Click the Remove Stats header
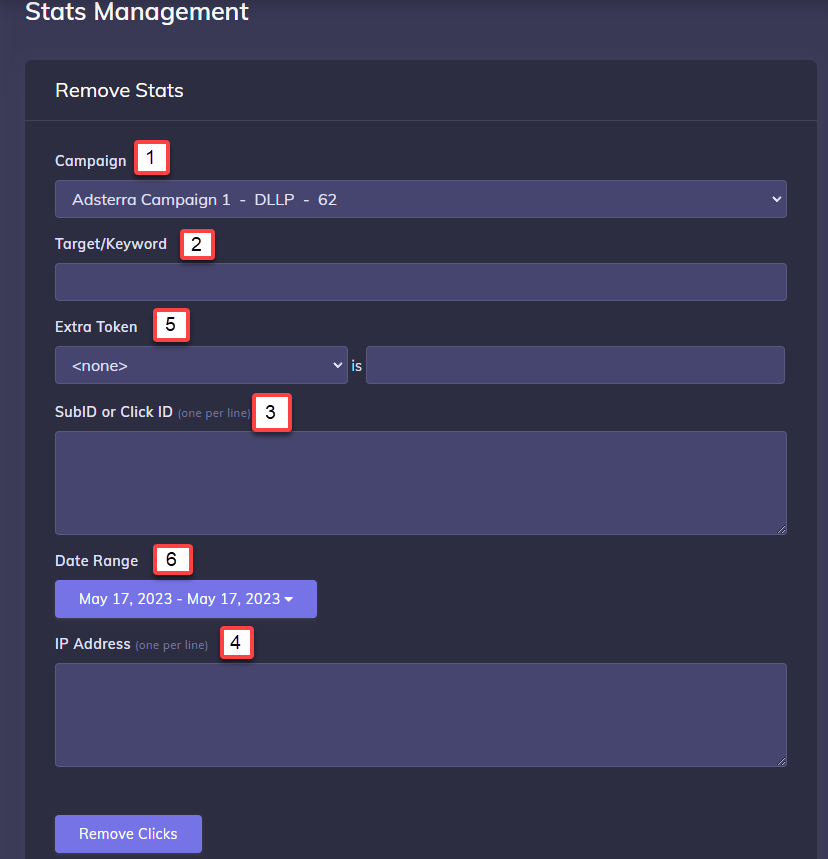Image resolution: width=828 pixels, height=859 pixels. coord(119,90)
